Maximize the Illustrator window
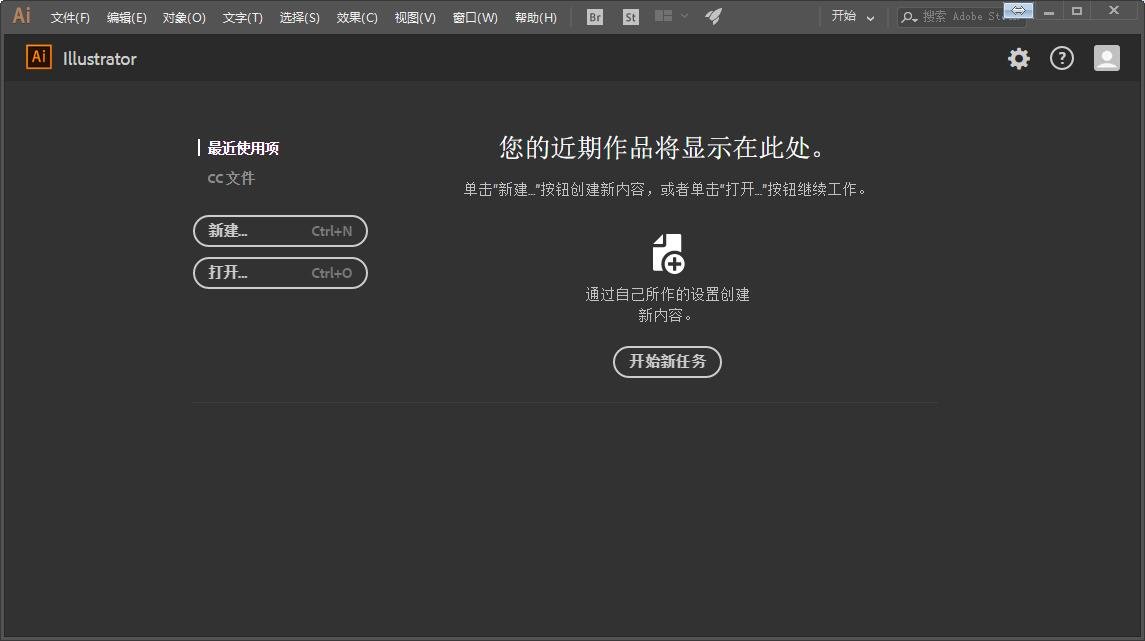Viewport: 1145px width, 641px height. point(1077,11)
